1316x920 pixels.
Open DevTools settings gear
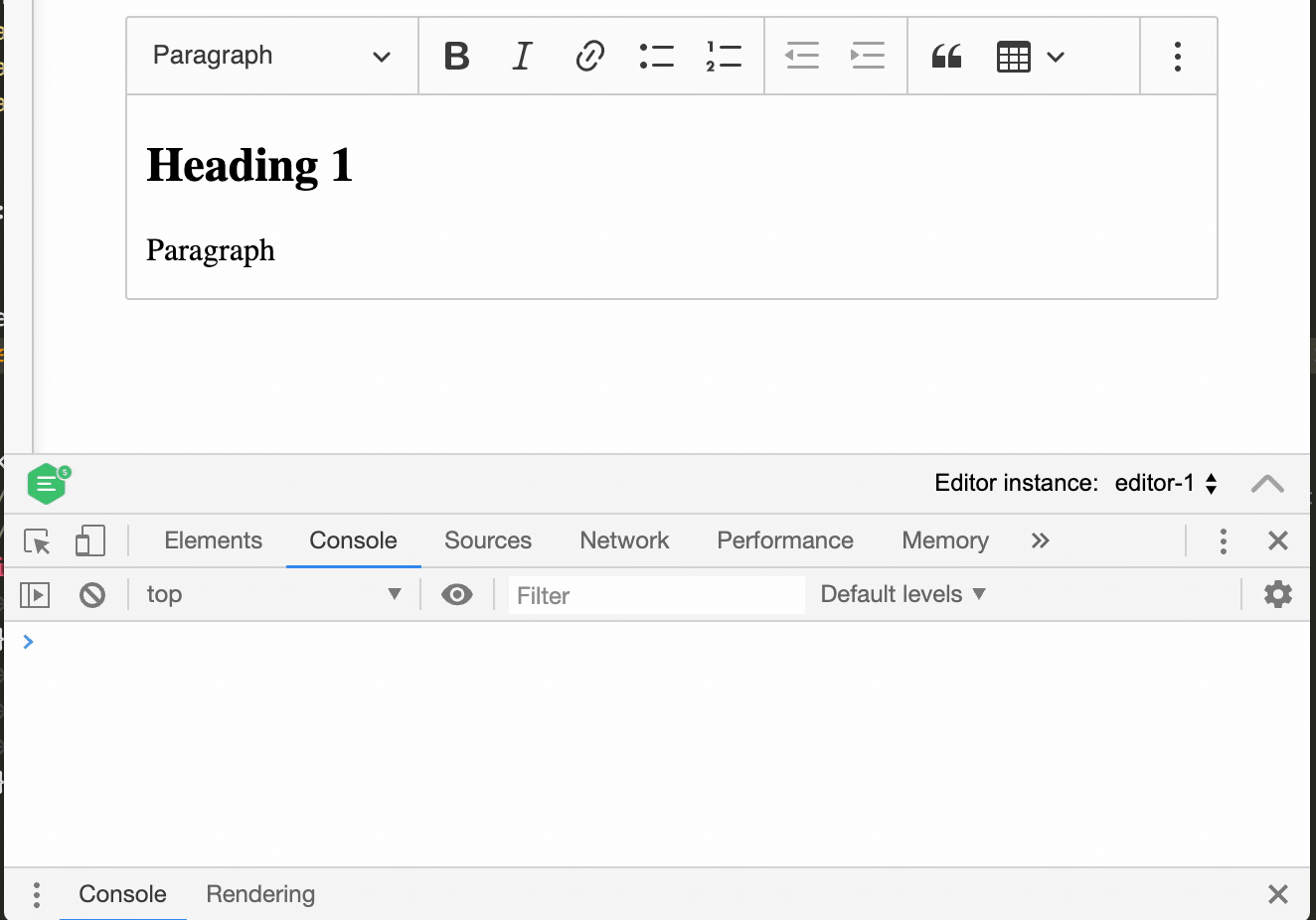click(x=1277, y=593)
